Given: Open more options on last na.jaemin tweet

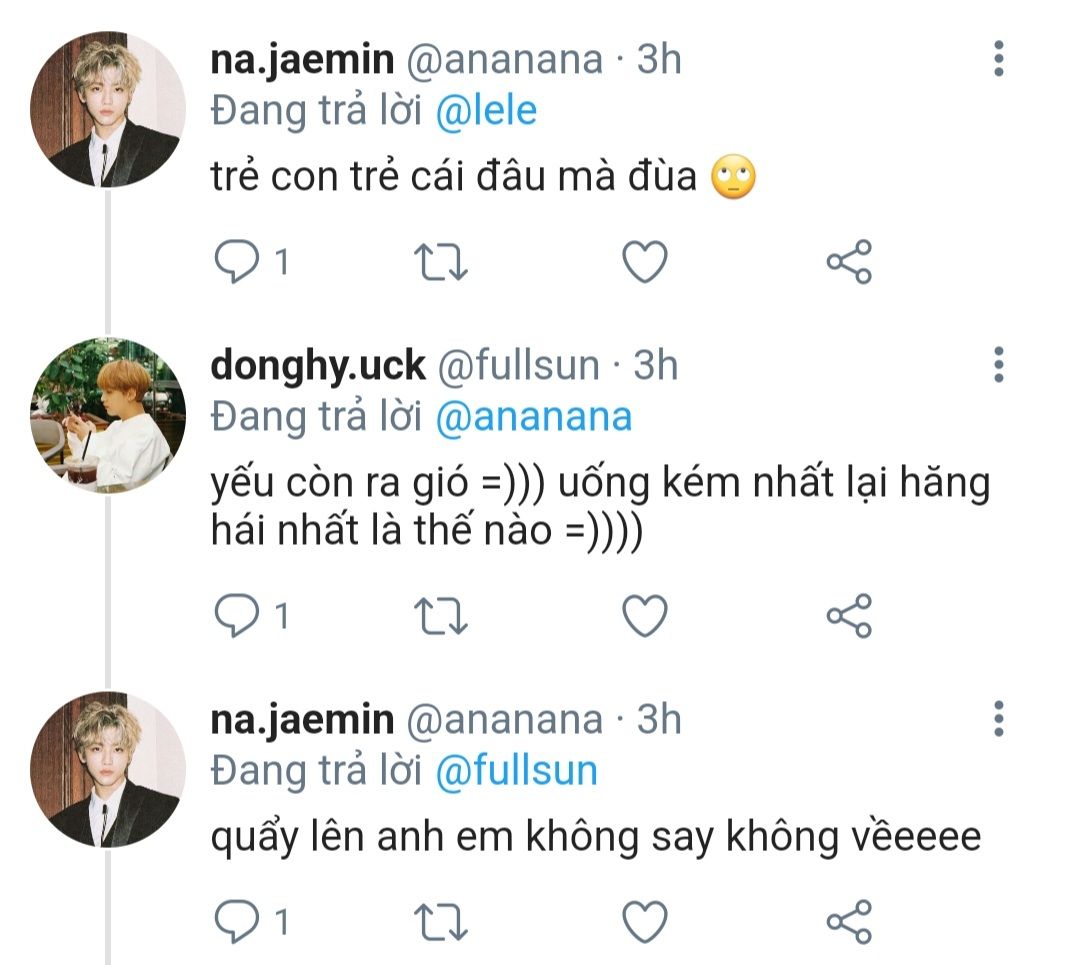Looking at the screenshot, I should pyautogui.click(x=998, y=719).
